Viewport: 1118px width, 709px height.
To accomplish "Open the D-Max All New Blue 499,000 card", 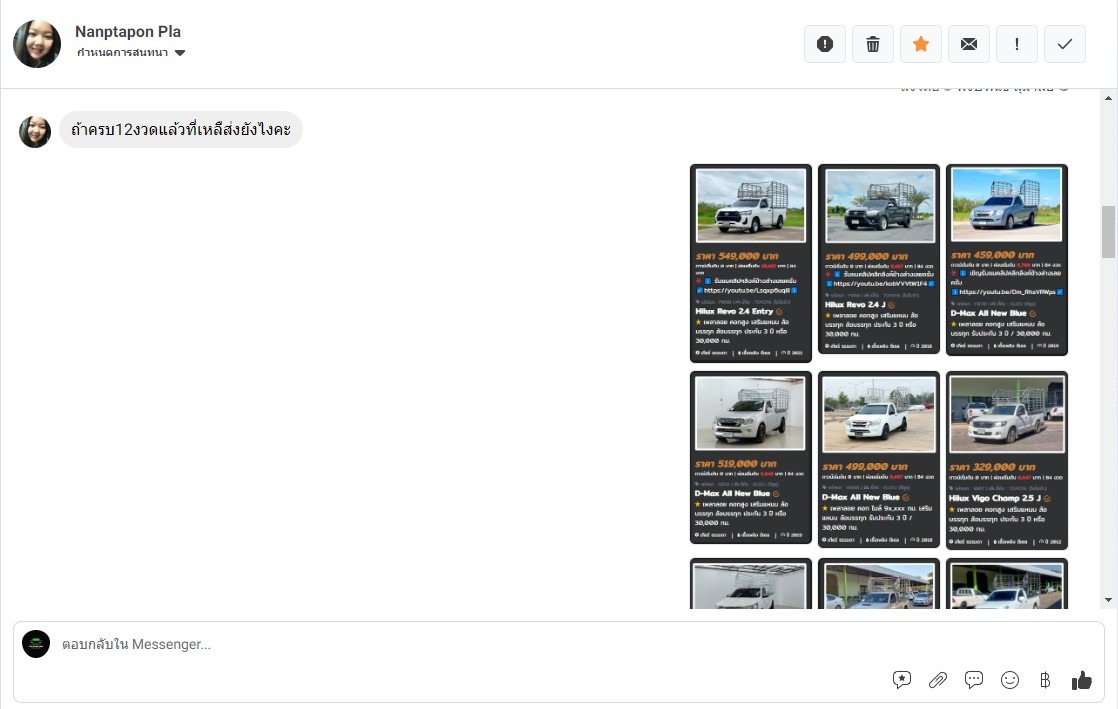I will [879, 459].
